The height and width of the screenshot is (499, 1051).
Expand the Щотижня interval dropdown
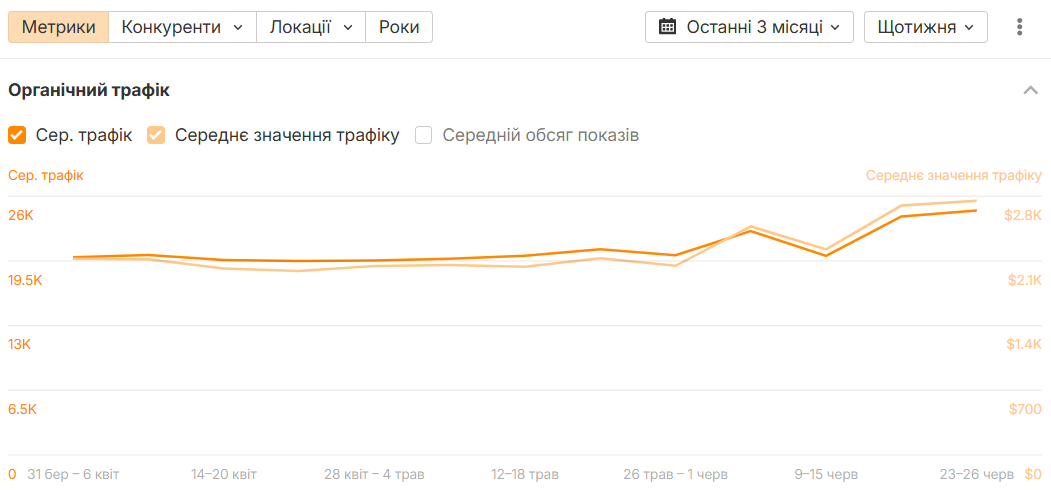[926, 27]
